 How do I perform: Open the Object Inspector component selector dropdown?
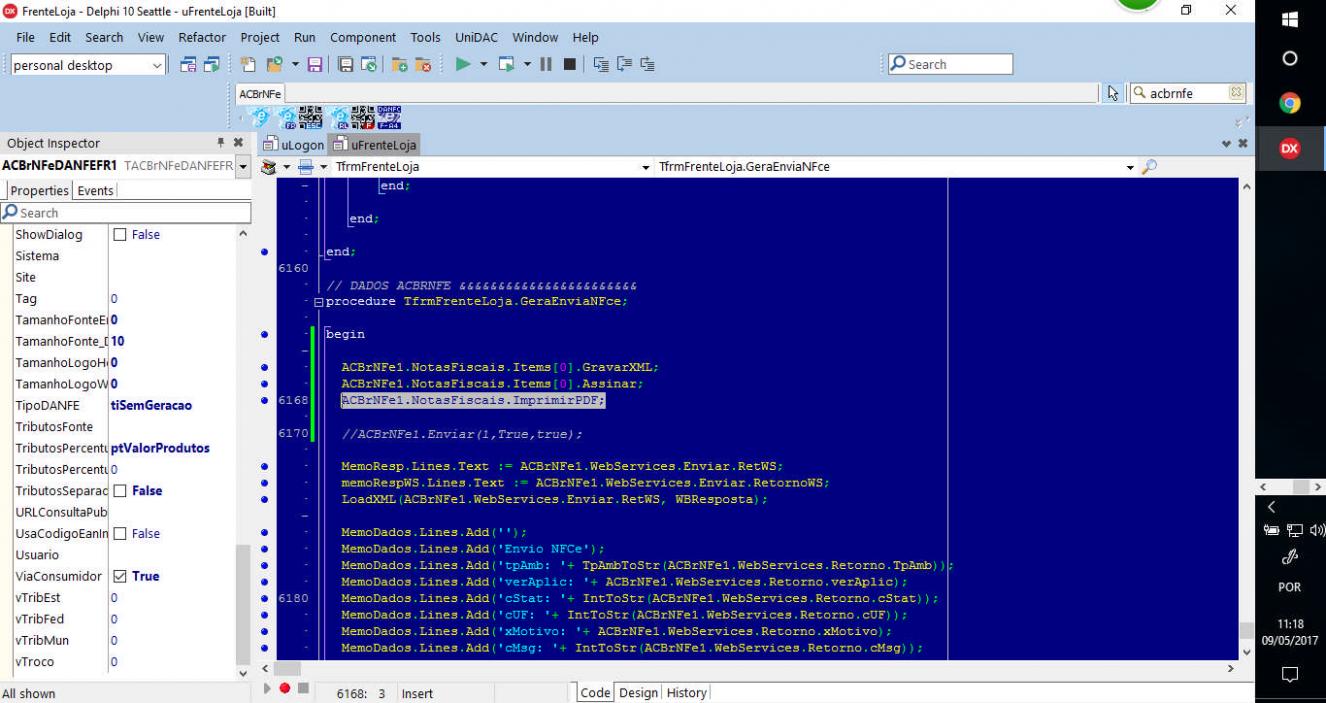point(243,165)
